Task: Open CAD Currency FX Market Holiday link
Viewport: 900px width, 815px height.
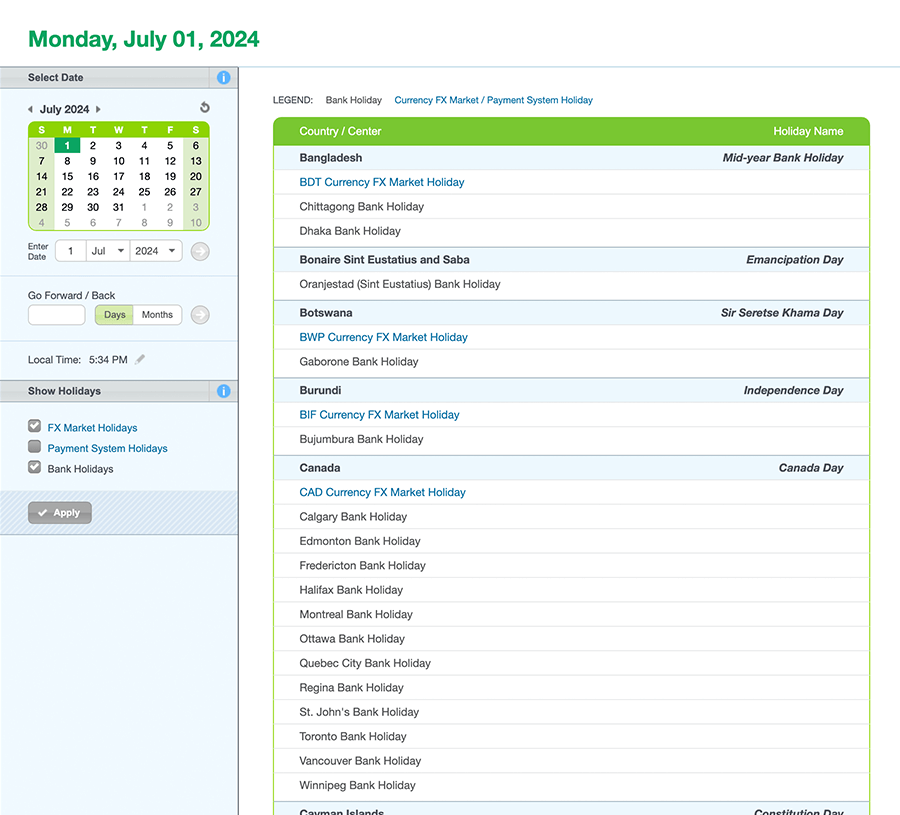Action: point(382,492)
